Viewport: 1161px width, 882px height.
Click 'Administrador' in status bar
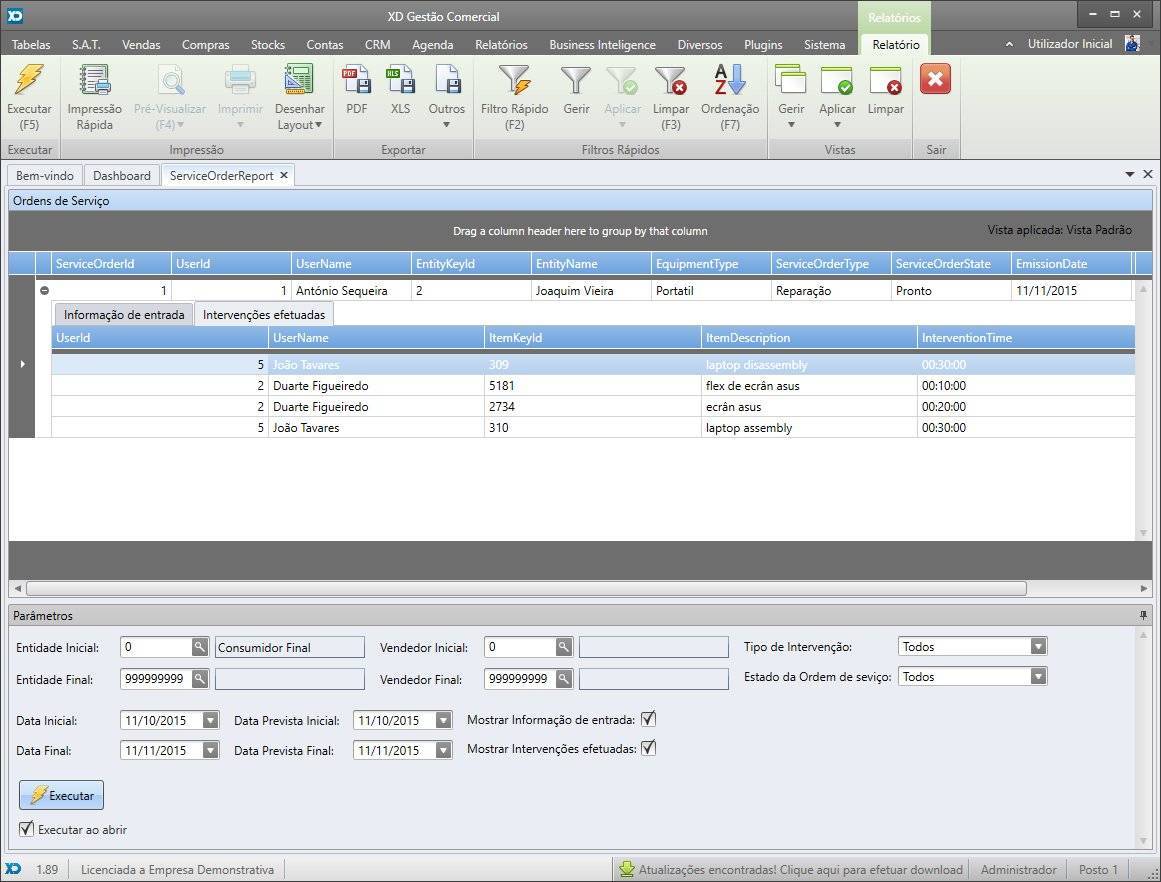click(x=1018, y=869)
